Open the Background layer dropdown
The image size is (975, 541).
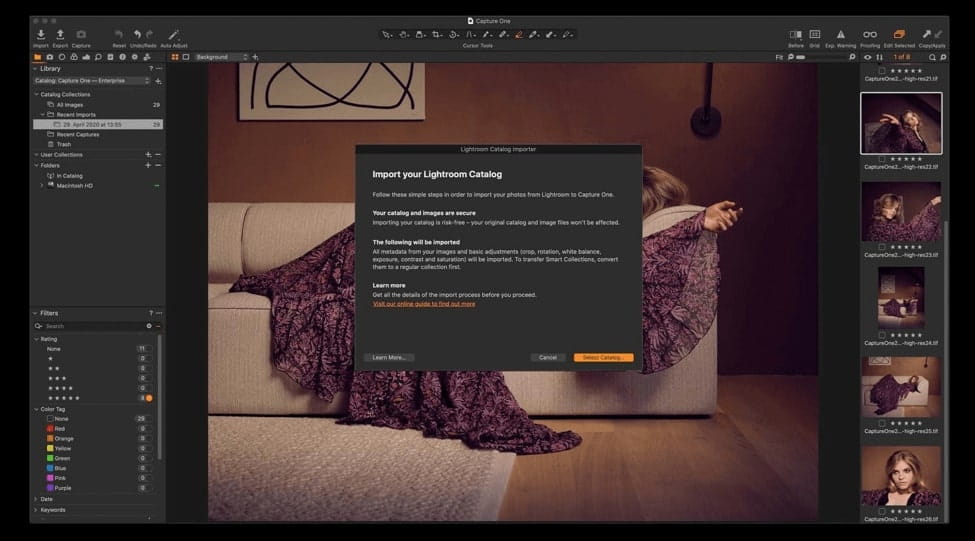click(x=221, y=57)
